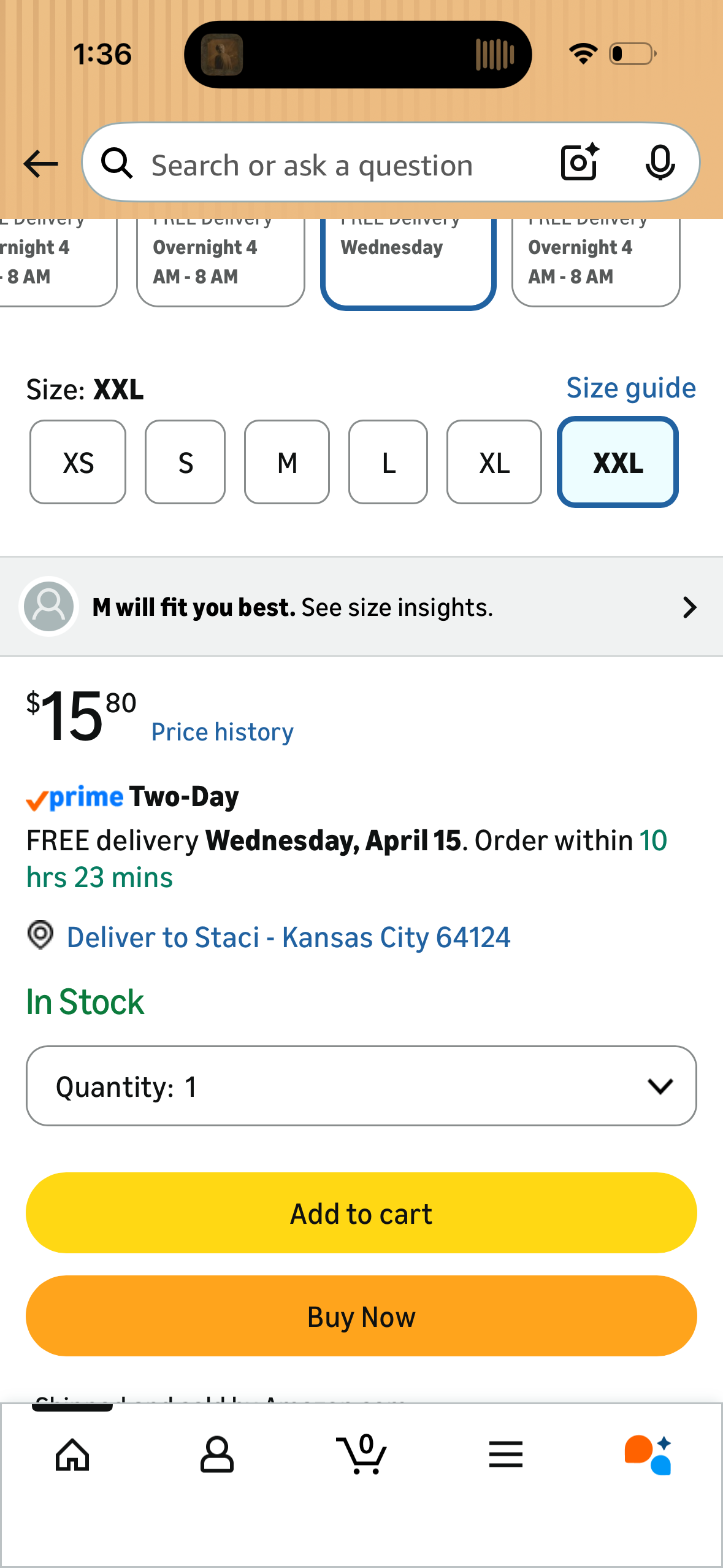723x1568 pixels.
Task: Choose size XL option
Action: tap(494, 462)
